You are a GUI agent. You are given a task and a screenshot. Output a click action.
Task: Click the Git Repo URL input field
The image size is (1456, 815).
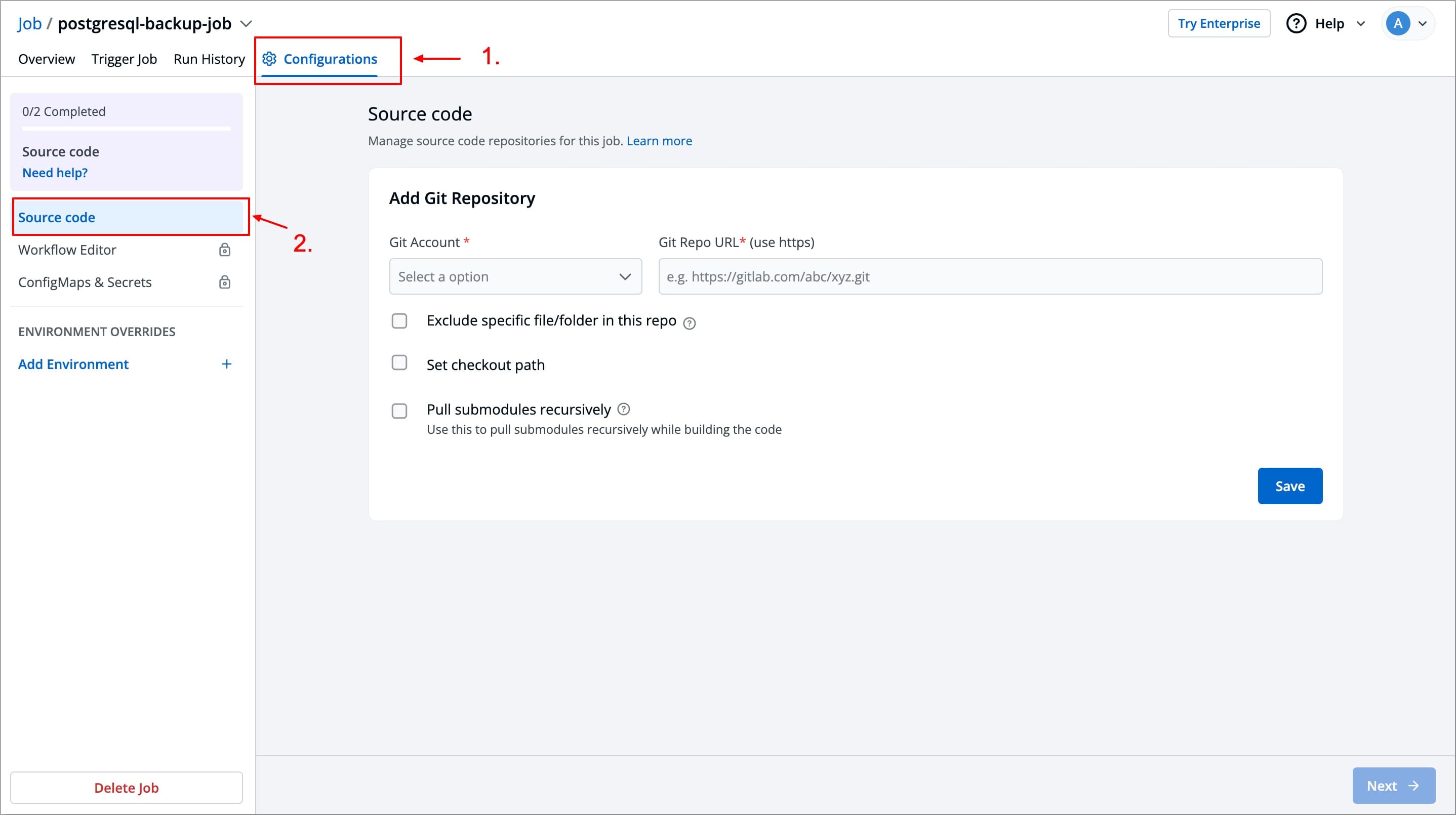click(990, 276)
